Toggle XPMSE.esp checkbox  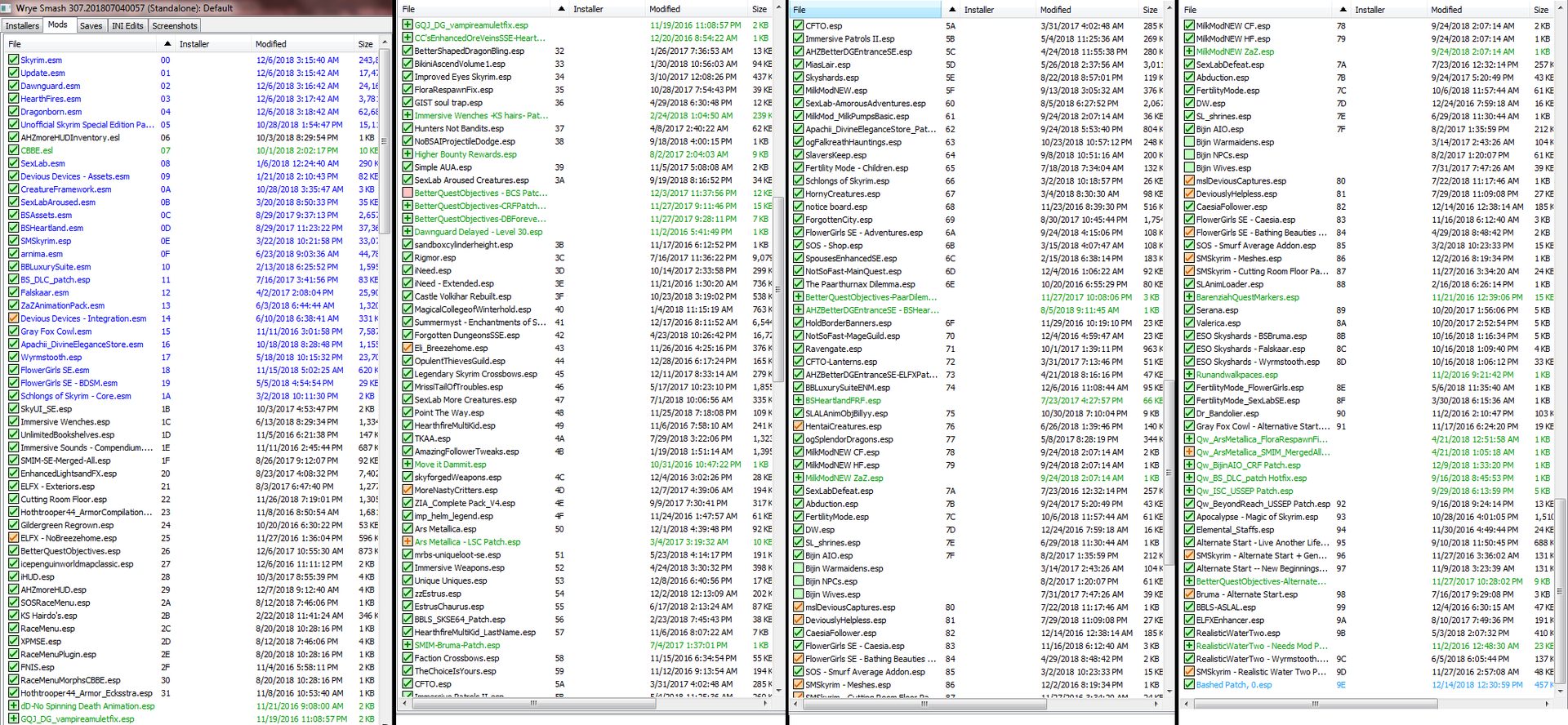click(x=14, y=642)
